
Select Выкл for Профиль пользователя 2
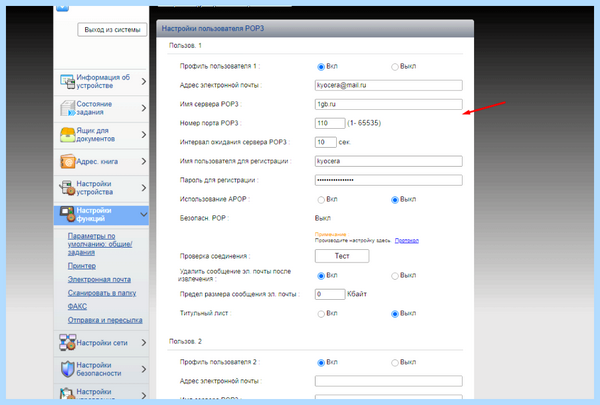tap(395, 363)
